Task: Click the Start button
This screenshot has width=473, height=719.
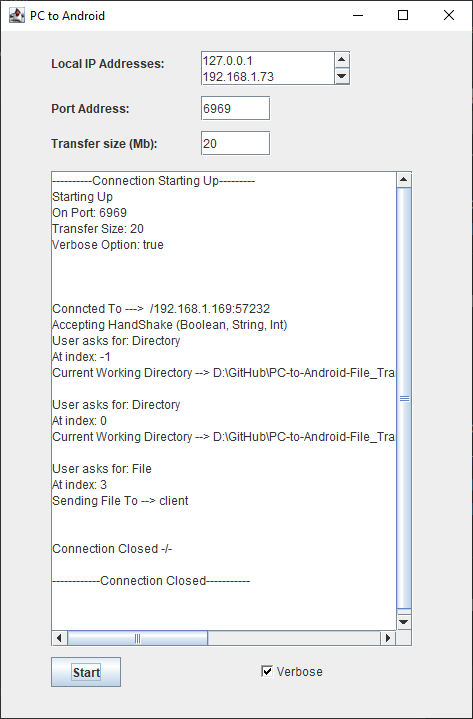Action: pos(86,672)
